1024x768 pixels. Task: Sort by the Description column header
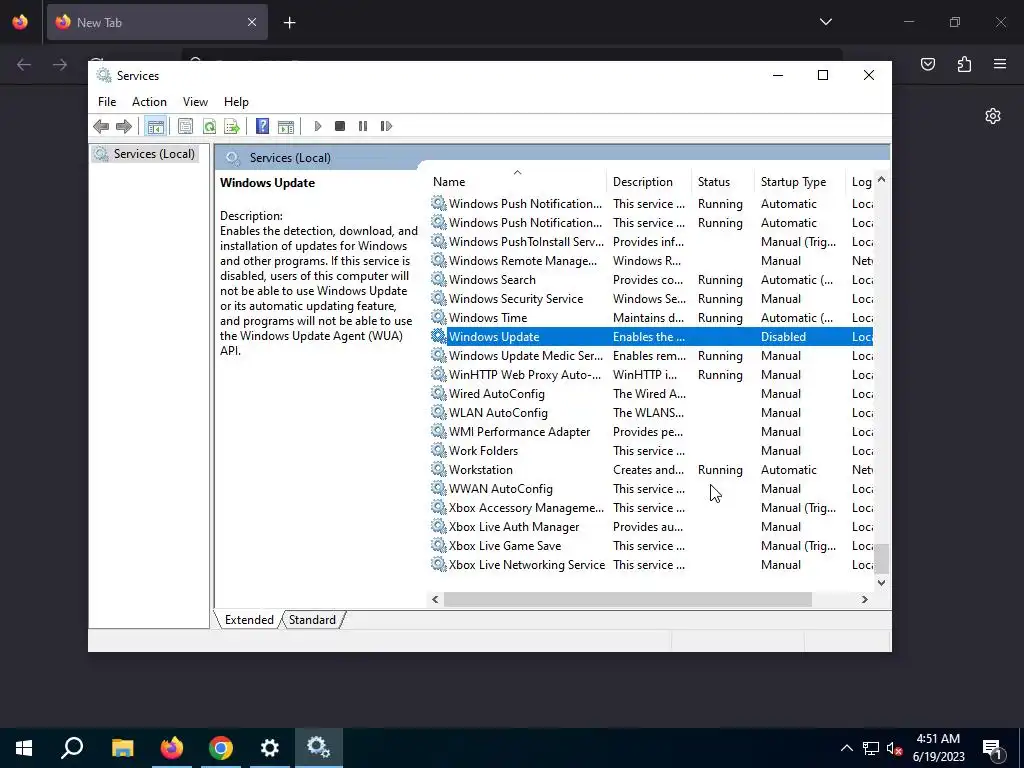649,182
